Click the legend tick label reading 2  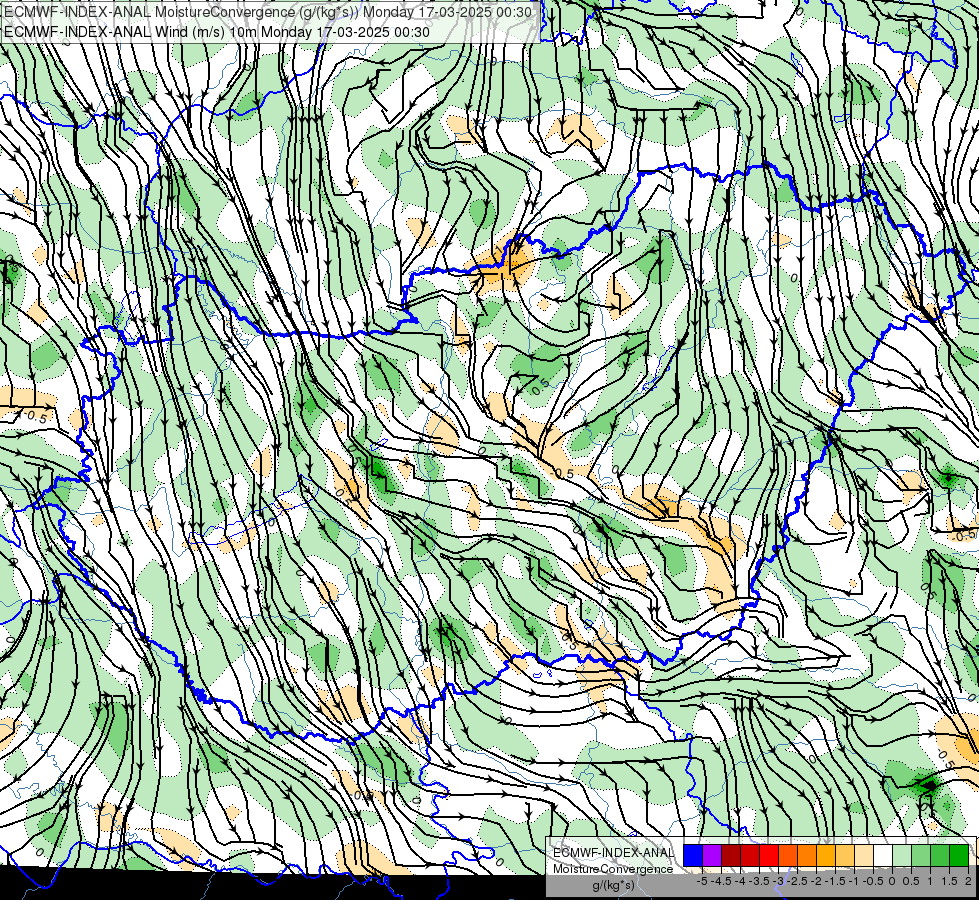pos(968,881)
